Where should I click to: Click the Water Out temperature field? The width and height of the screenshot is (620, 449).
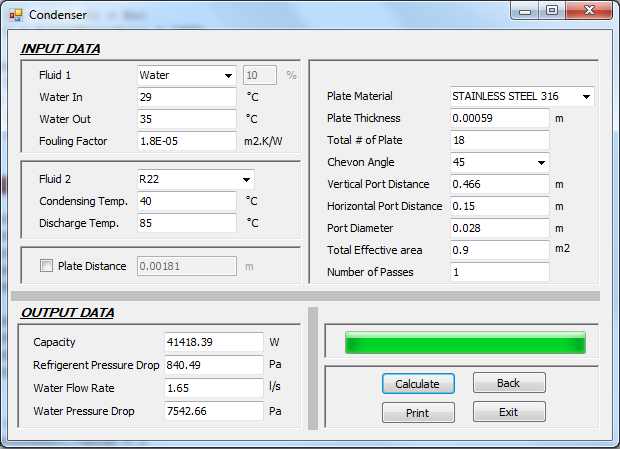(x=186, y=119)
